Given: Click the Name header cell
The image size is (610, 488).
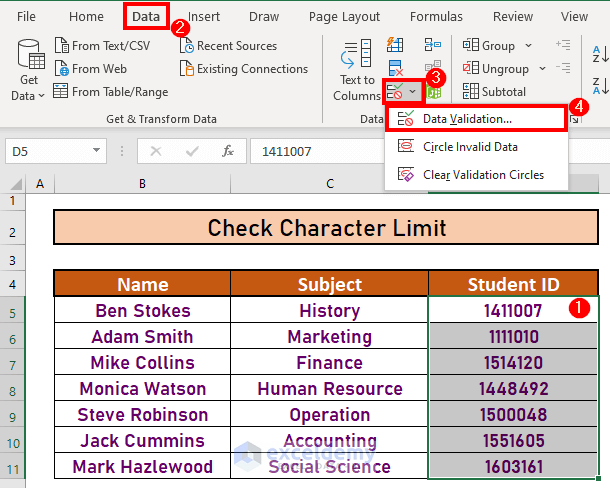Looking at the screenshot, I should [142, 284].
